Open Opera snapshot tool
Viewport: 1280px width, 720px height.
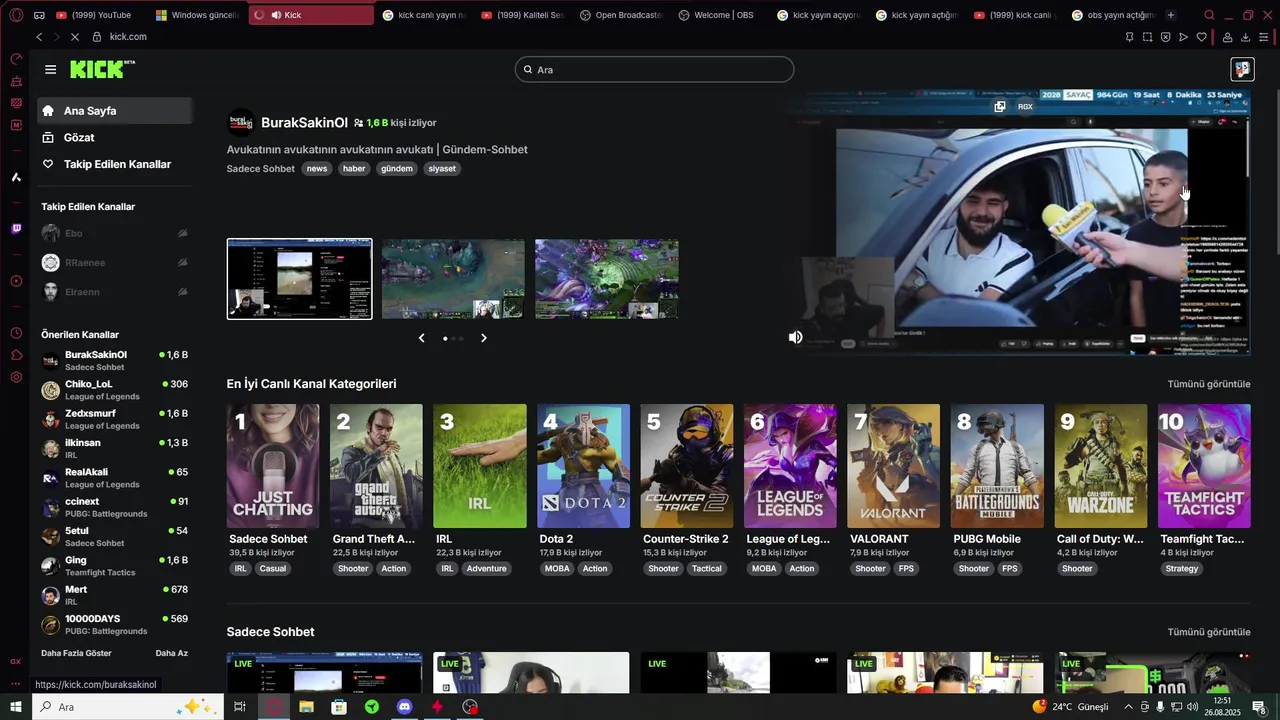tap(1147, 37)
